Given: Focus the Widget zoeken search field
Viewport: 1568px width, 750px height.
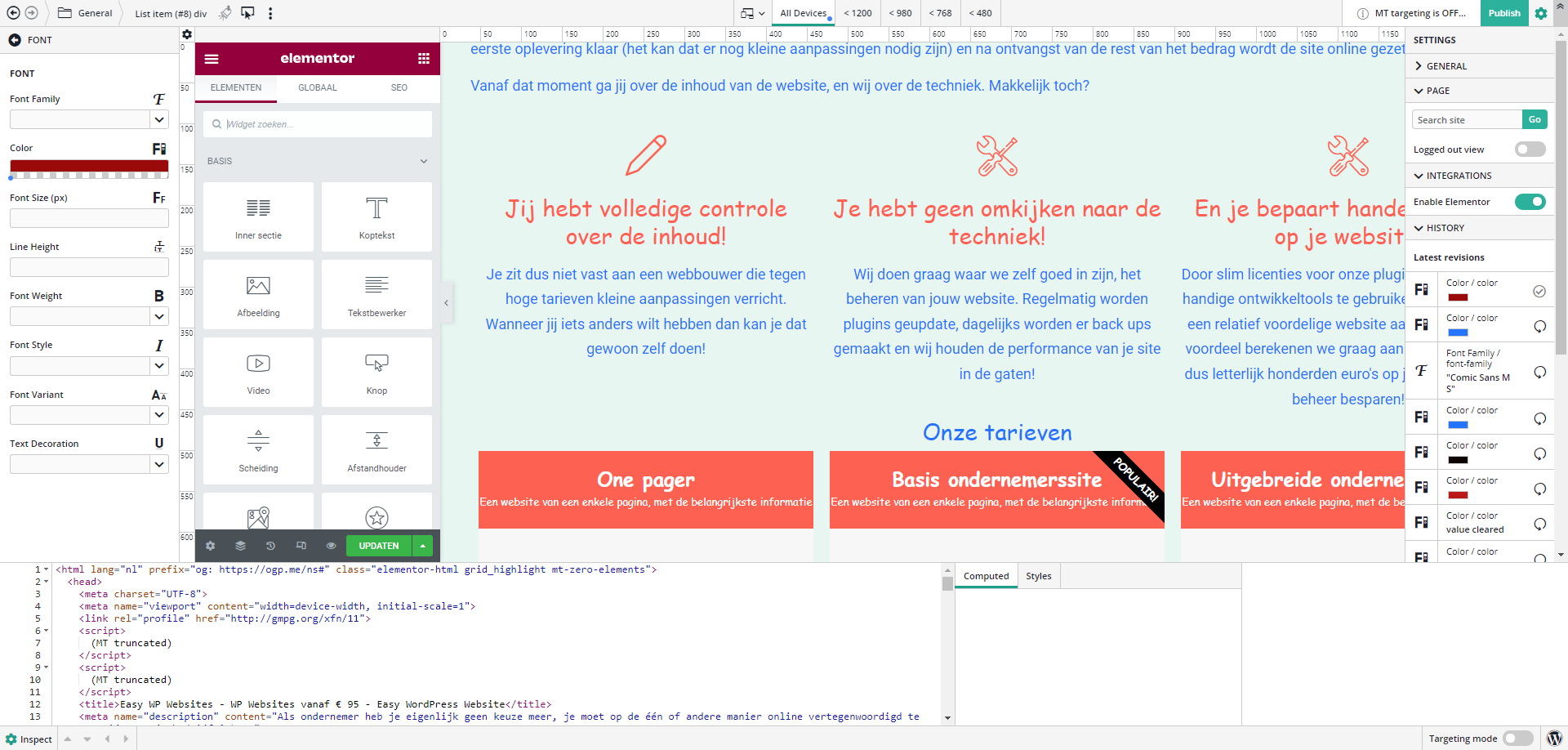Looking at the screenshot, I should 318,124.
